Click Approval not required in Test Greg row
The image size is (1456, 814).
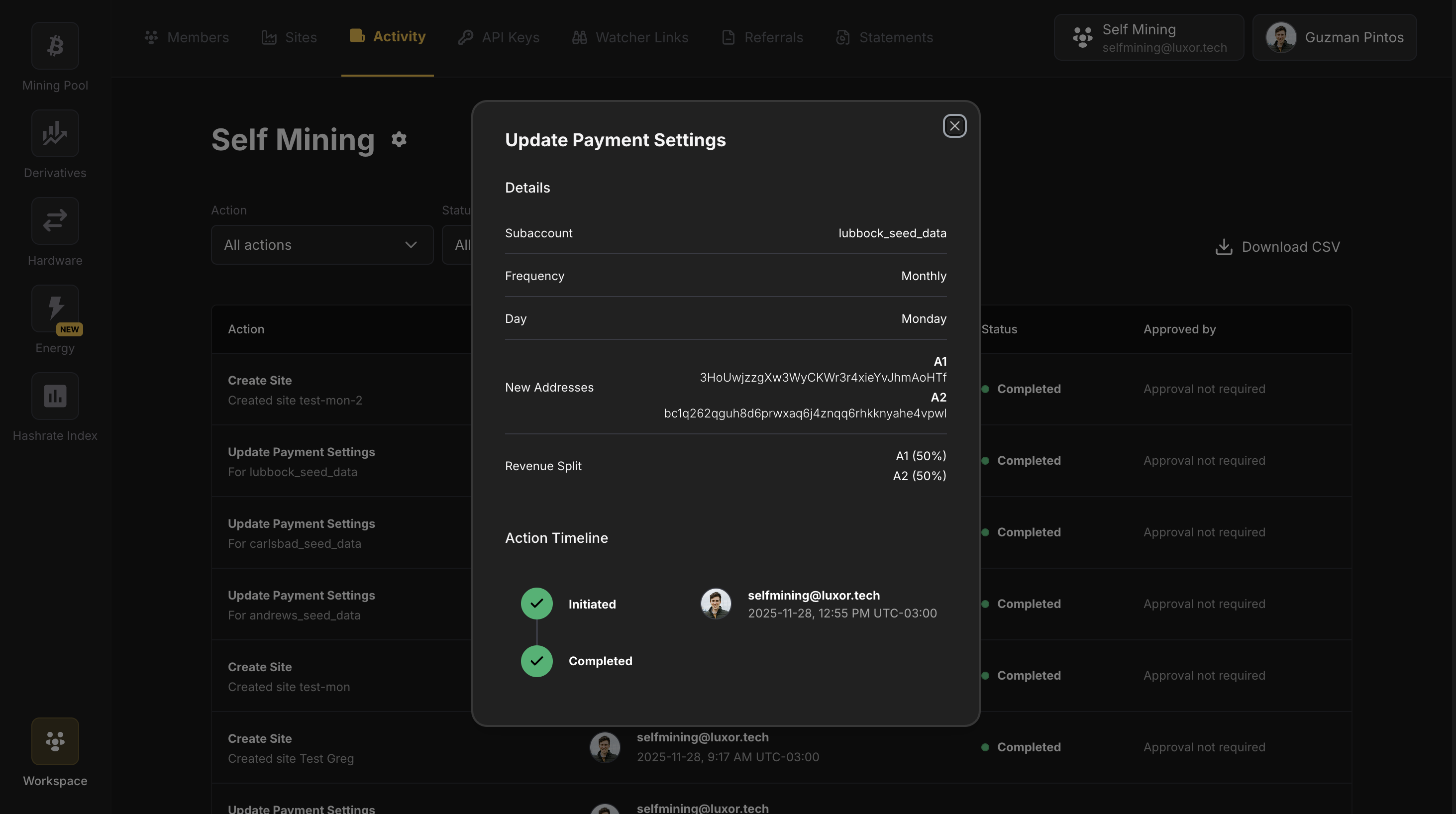pos(1204,747)
